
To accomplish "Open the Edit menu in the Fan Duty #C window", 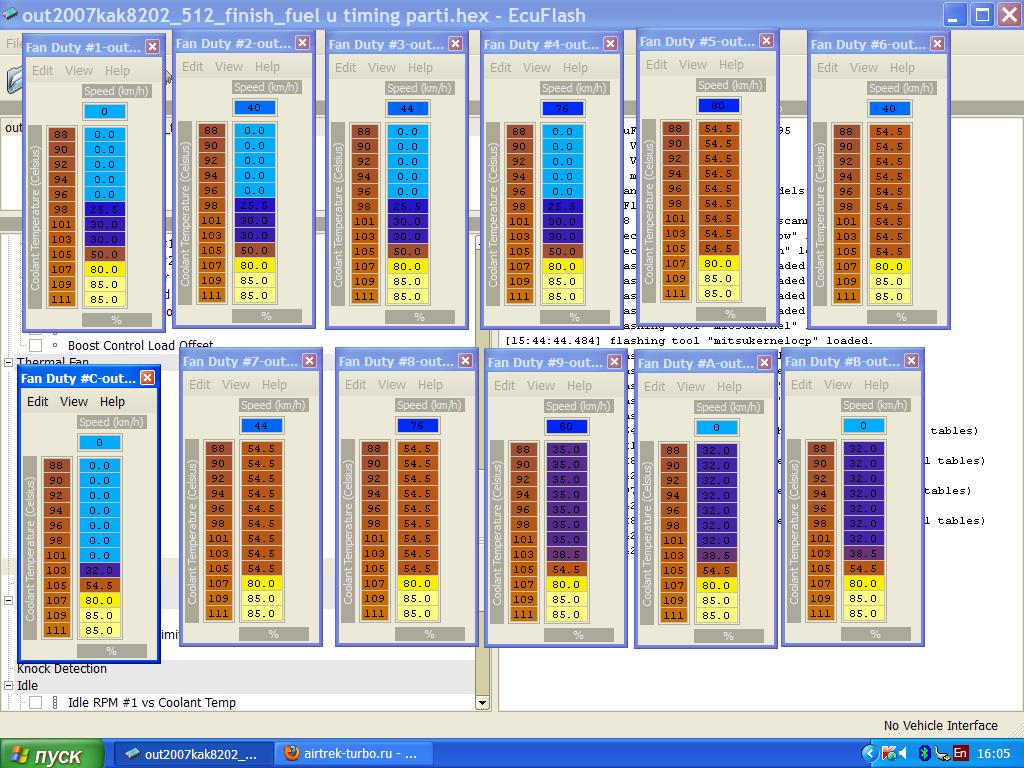I will tap(38, 401).
